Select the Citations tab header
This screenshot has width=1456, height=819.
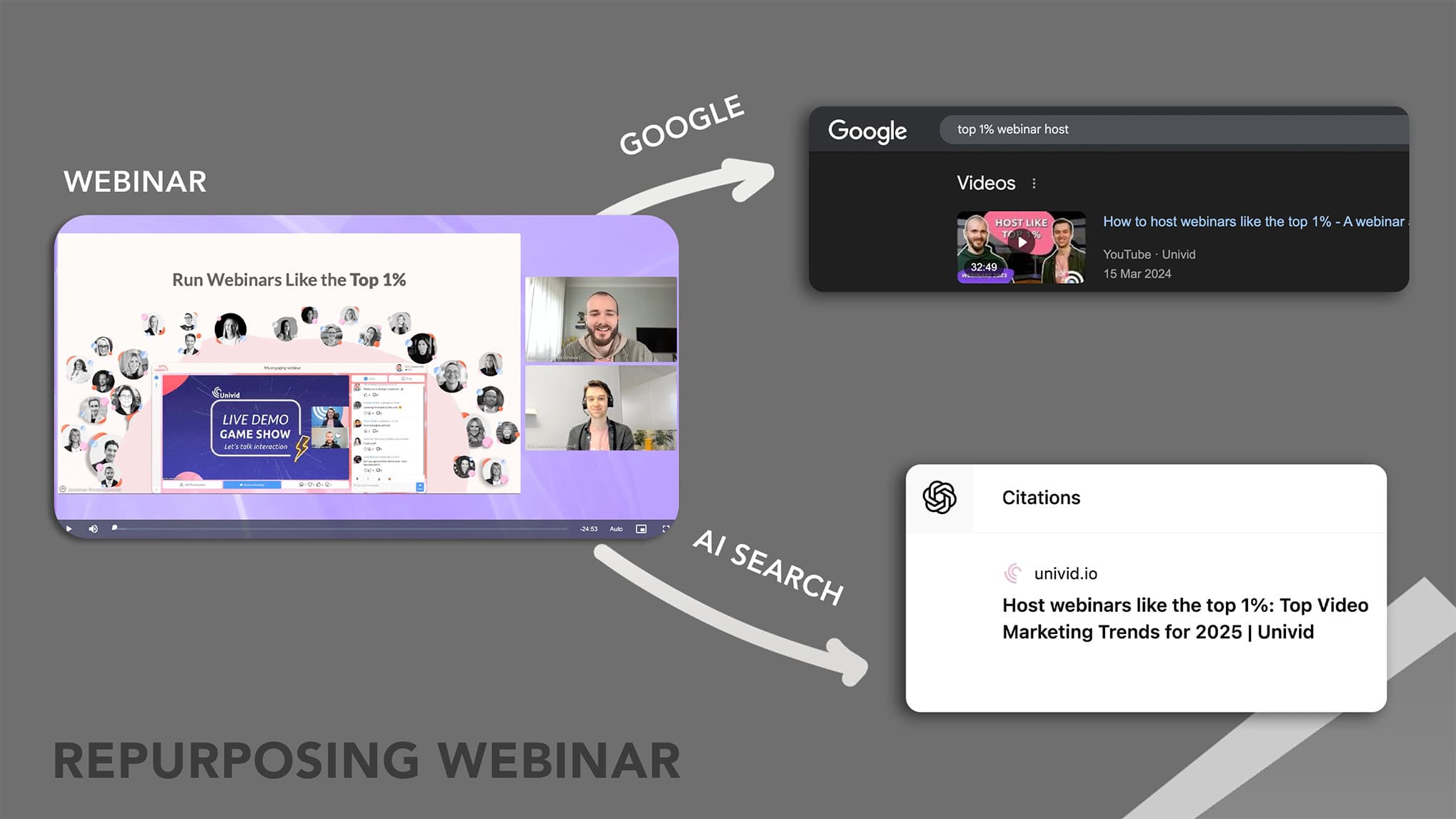(x=1041, y=498)
